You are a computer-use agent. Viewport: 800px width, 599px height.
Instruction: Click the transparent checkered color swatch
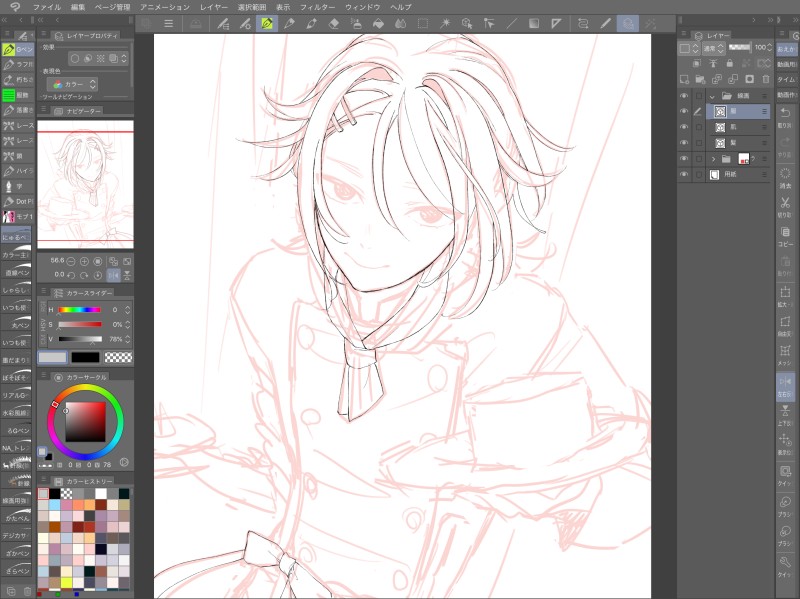[x=118, y=358]
